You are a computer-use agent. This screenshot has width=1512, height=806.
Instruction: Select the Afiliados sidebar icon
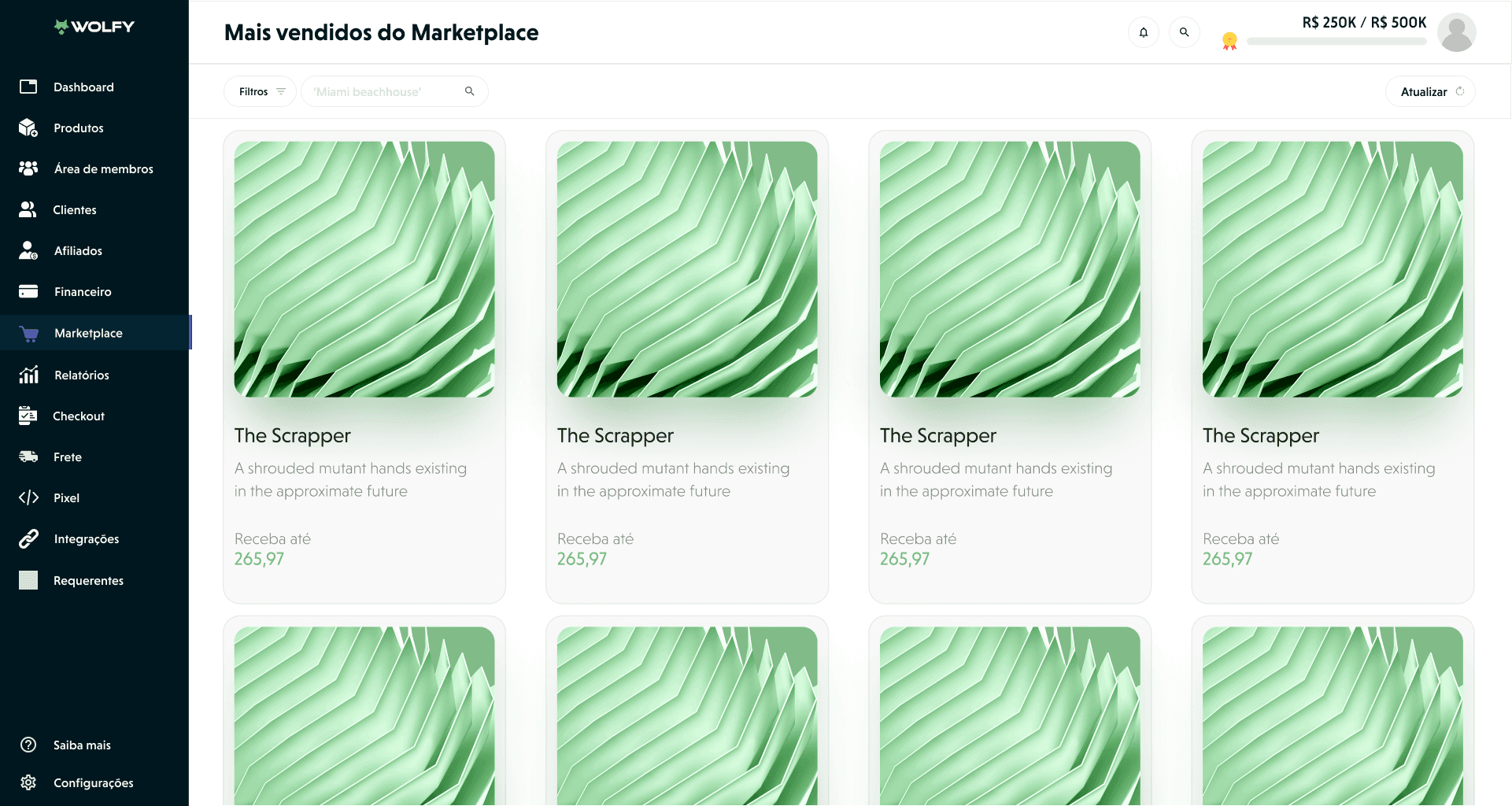[28, 250]
